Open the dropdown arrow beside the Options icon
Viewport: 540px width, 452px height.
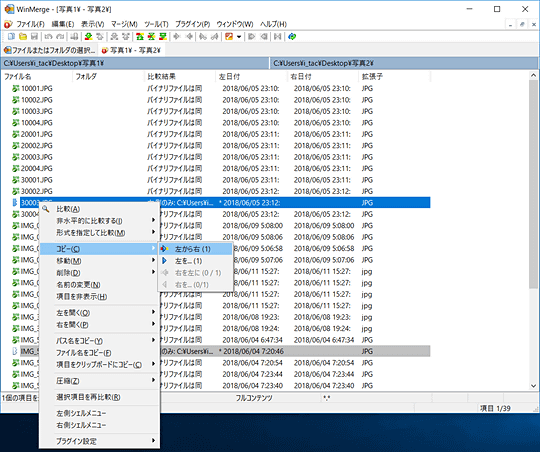[239, 37]
